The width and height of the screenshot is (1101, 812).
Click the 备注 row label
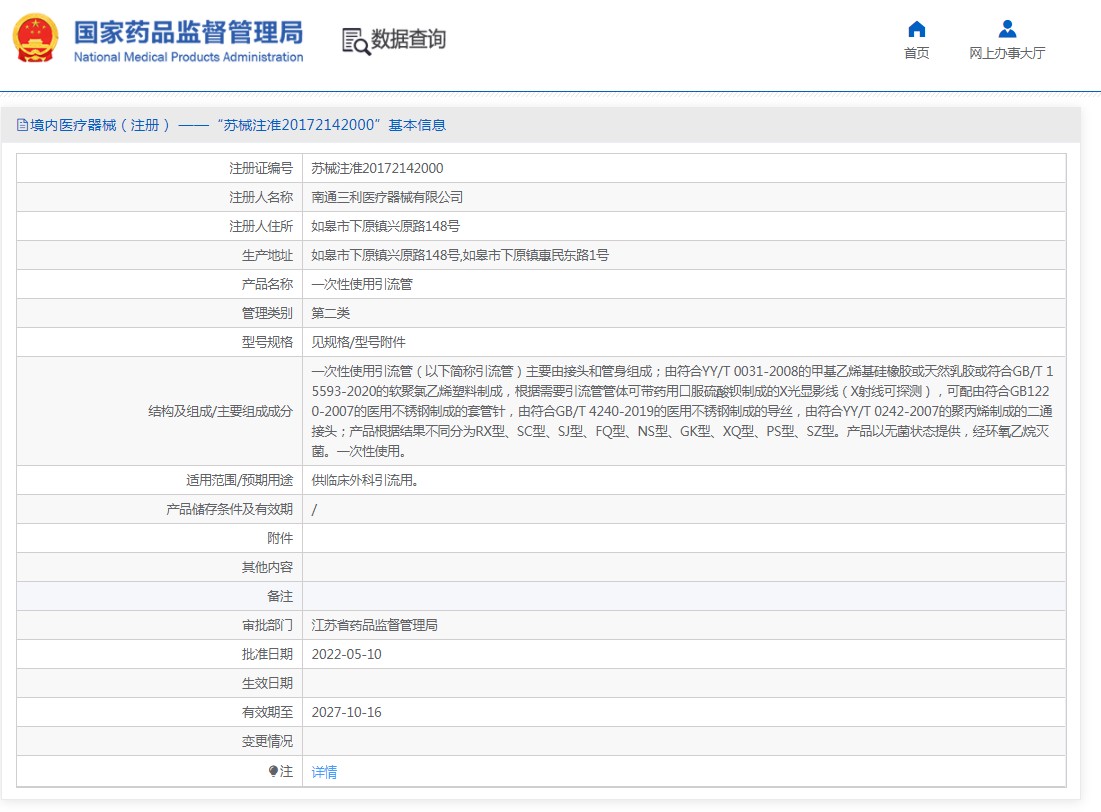coord(279,596)
